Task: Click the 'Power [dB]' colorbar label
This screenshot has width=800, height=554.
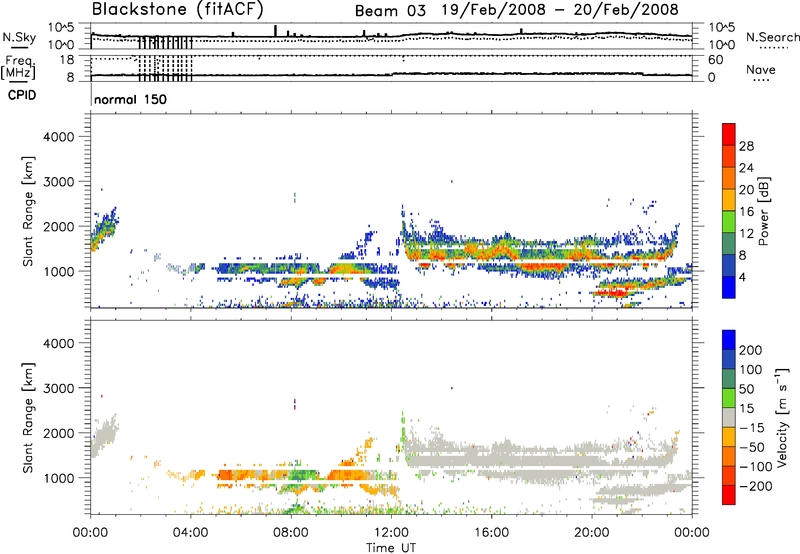Action: point(763,211)
